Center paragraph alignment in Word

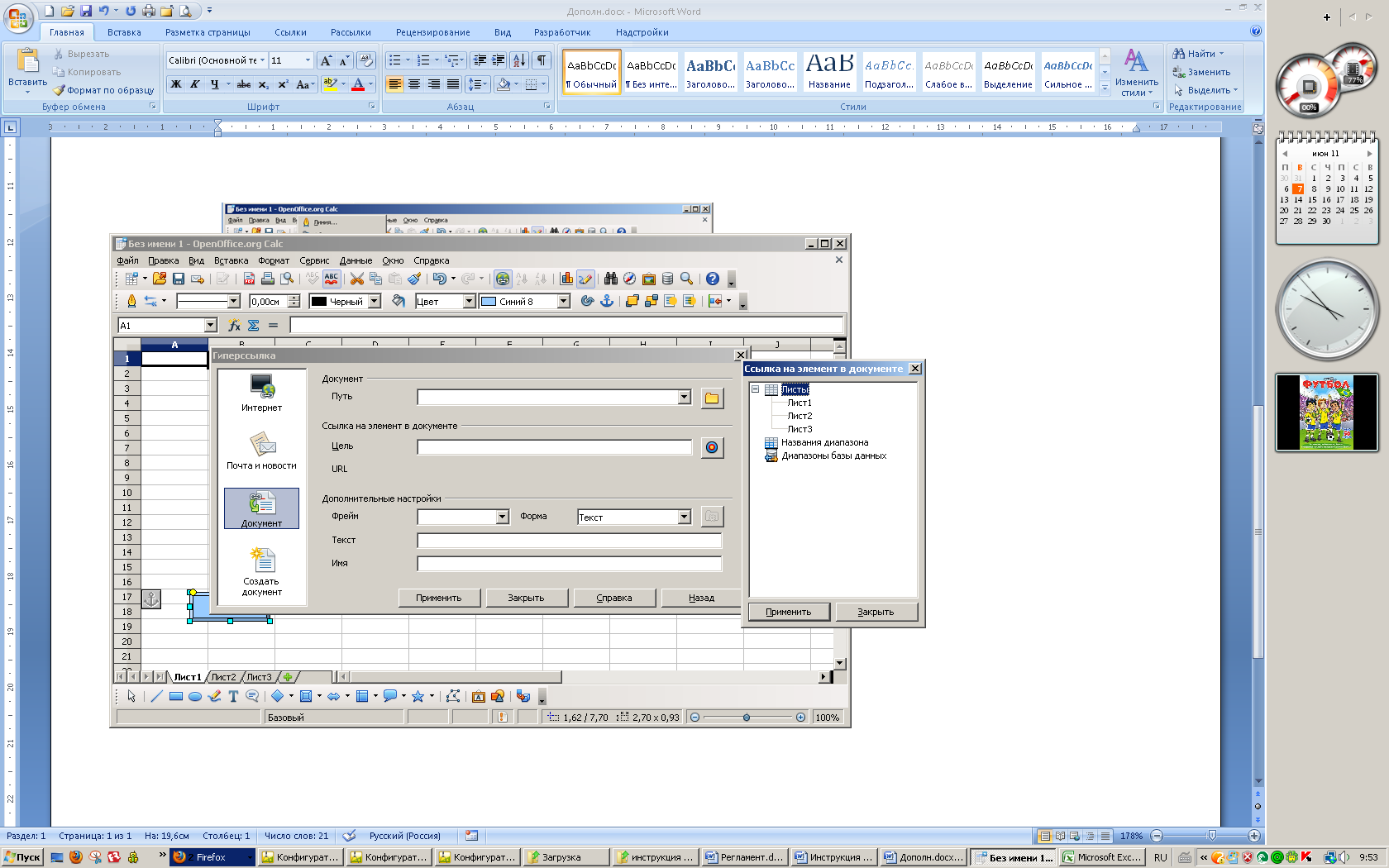(x=414, y=84)
